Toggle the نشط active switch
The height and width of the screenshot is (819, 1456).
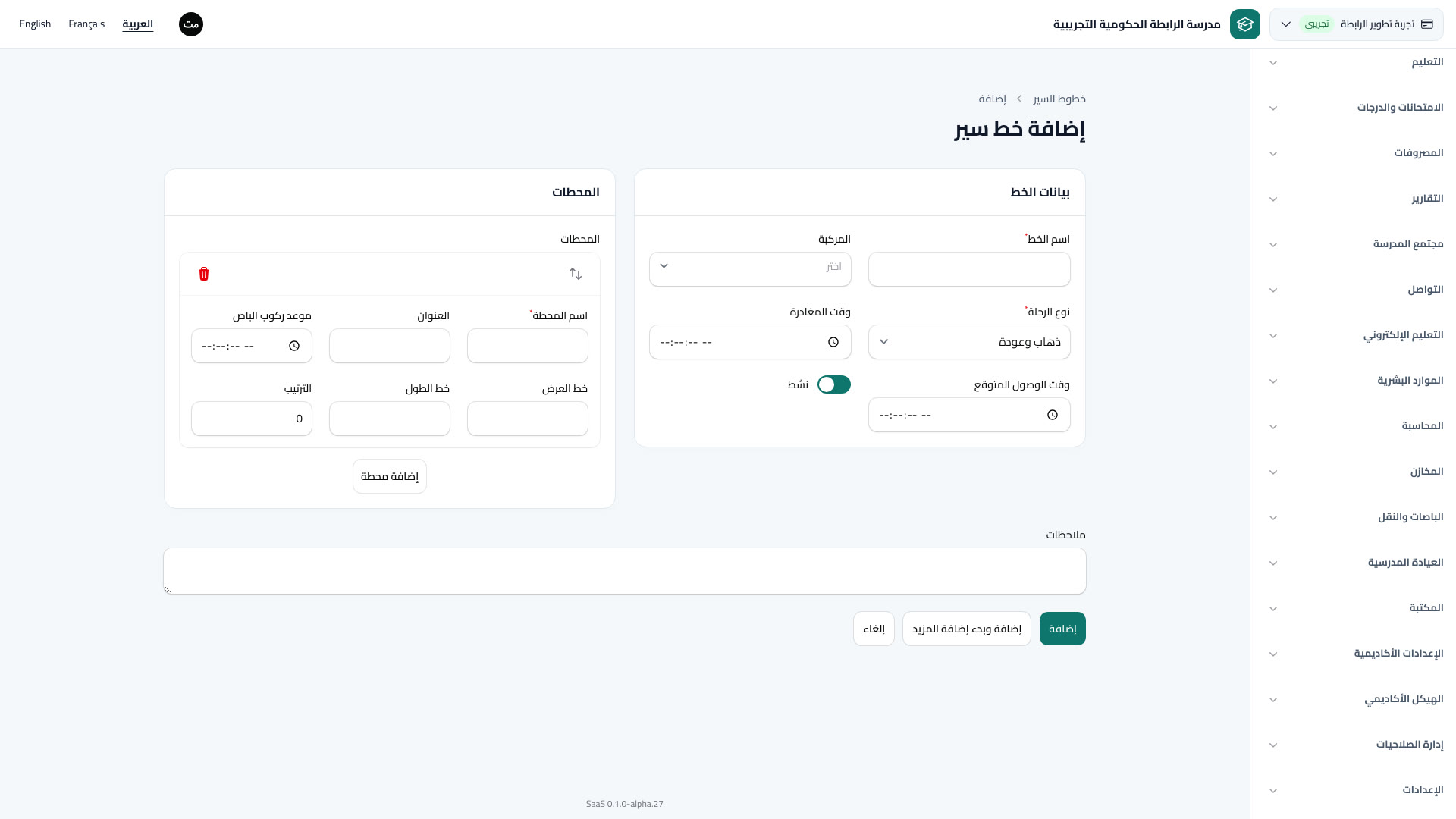(834, 384)
